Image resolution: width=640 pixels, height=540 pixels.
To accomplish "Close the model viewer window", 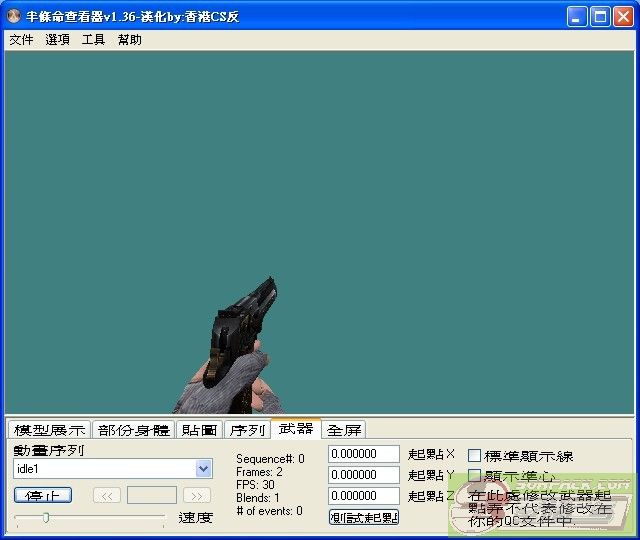I will 624,17.
